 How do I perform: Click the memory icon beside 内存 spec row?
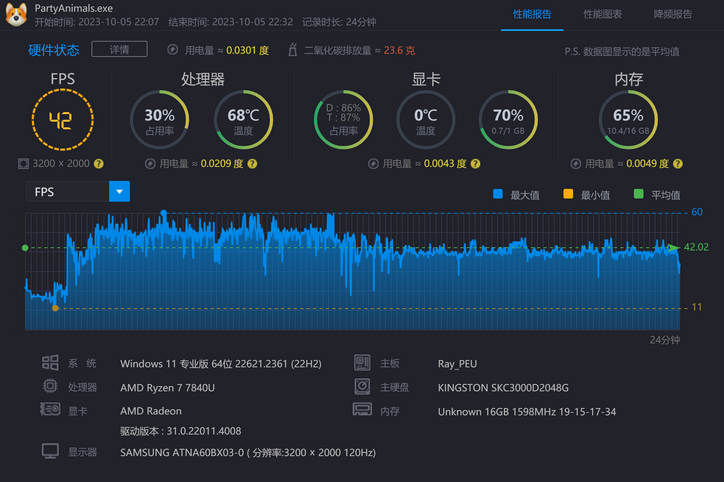coord(362,410)
